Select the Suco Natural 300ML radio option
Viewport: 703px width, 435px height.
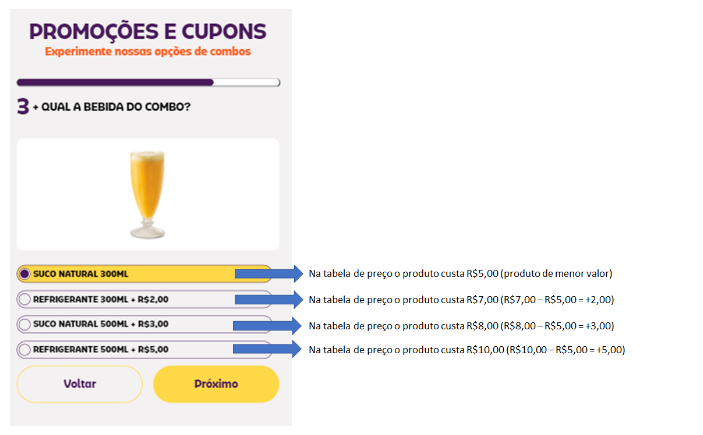25,274
